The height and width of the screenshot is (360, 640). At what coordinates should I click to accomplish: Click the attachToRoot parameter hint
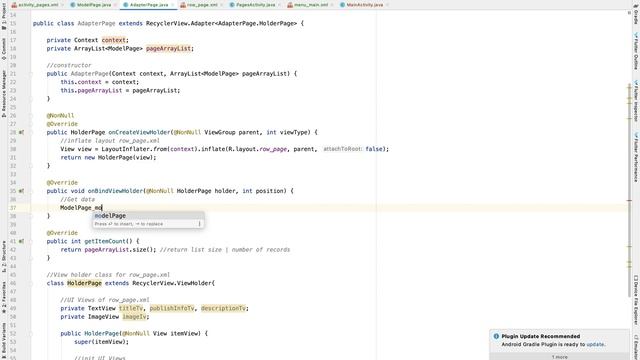click(342, 149)
